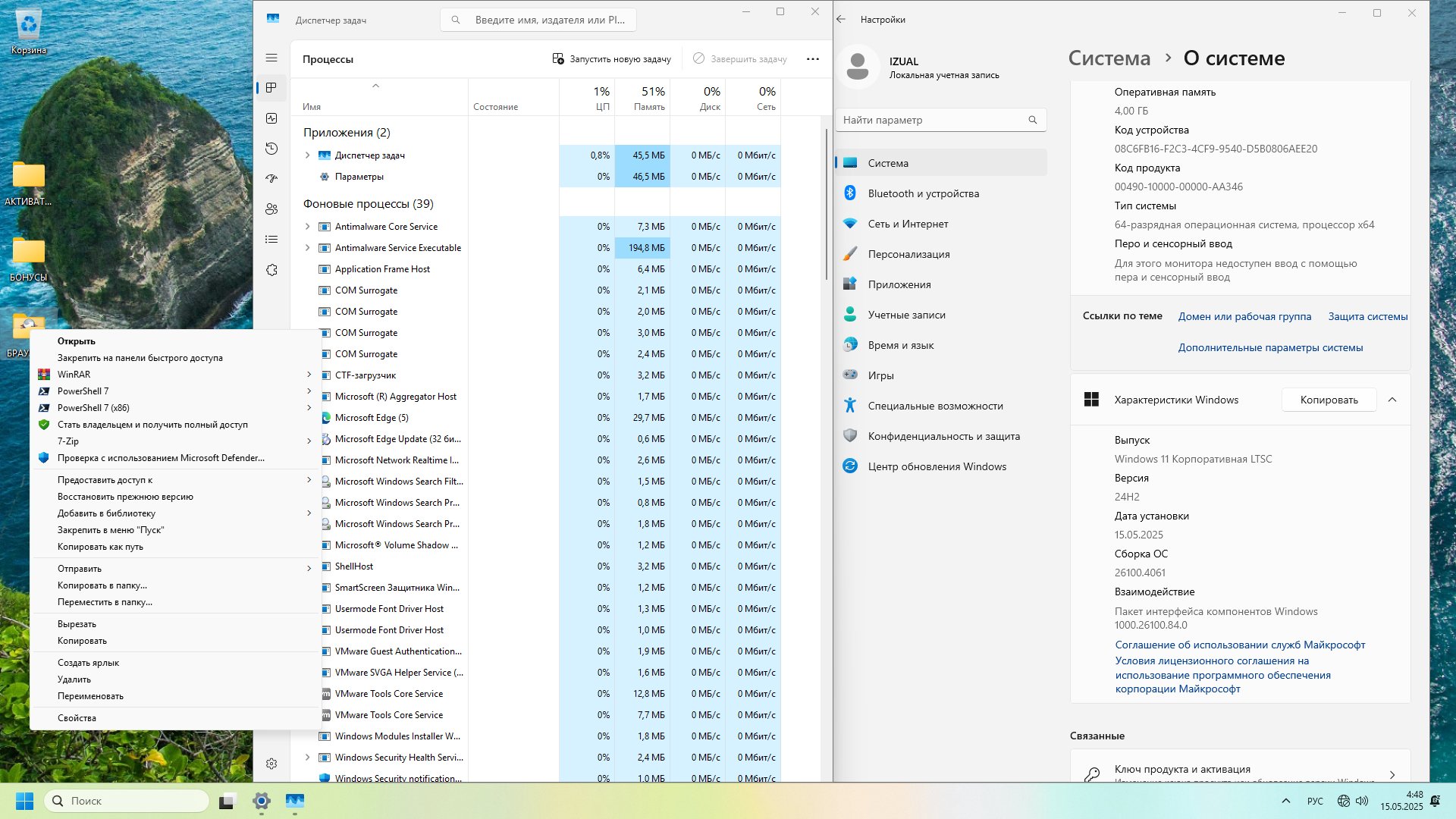Image resolution: width=1456 pixels, height=819 pixels.
Task: Open Performance page icon in Task Manager sidebar
Action: tap(271, 118)
